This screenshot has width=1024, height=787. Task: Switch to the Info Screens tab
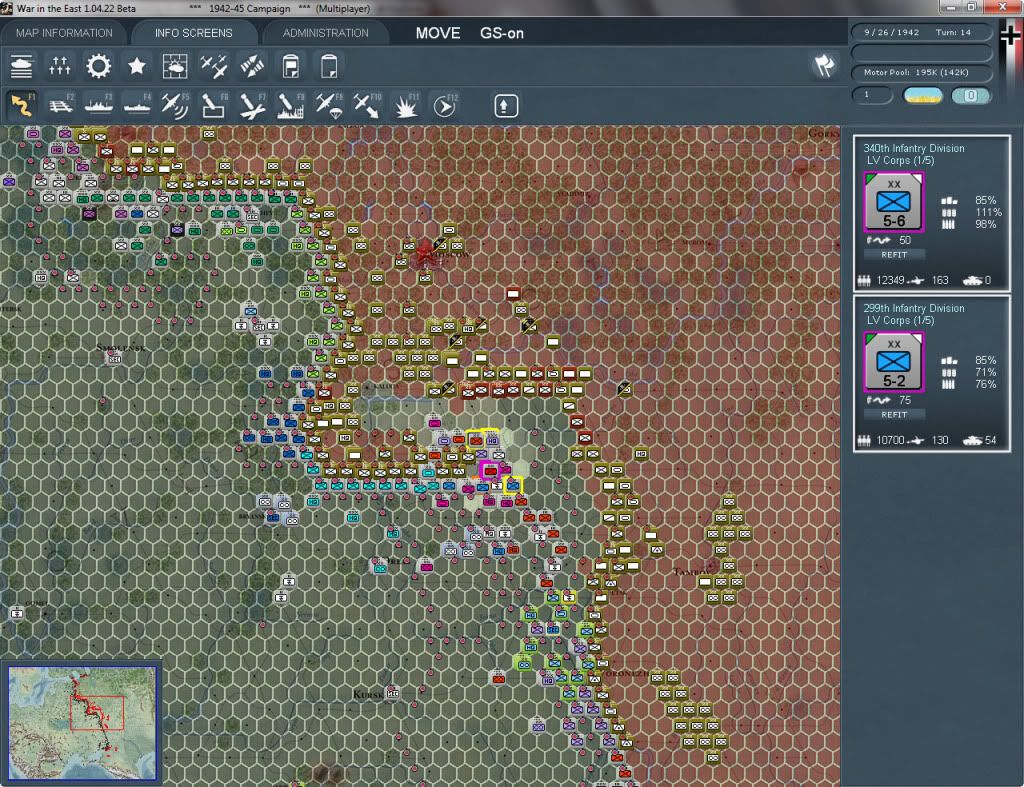[193, 33]
